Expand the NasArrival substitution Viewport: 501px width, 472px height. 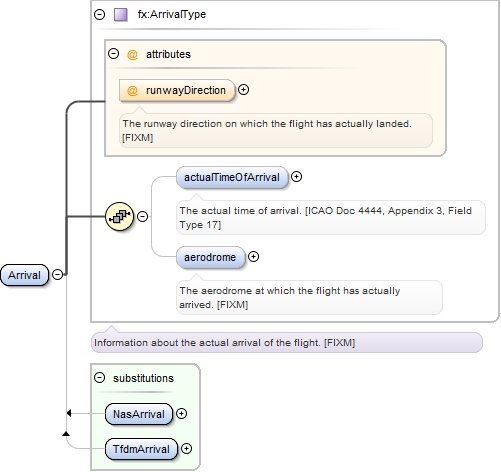tap(181, 414)
